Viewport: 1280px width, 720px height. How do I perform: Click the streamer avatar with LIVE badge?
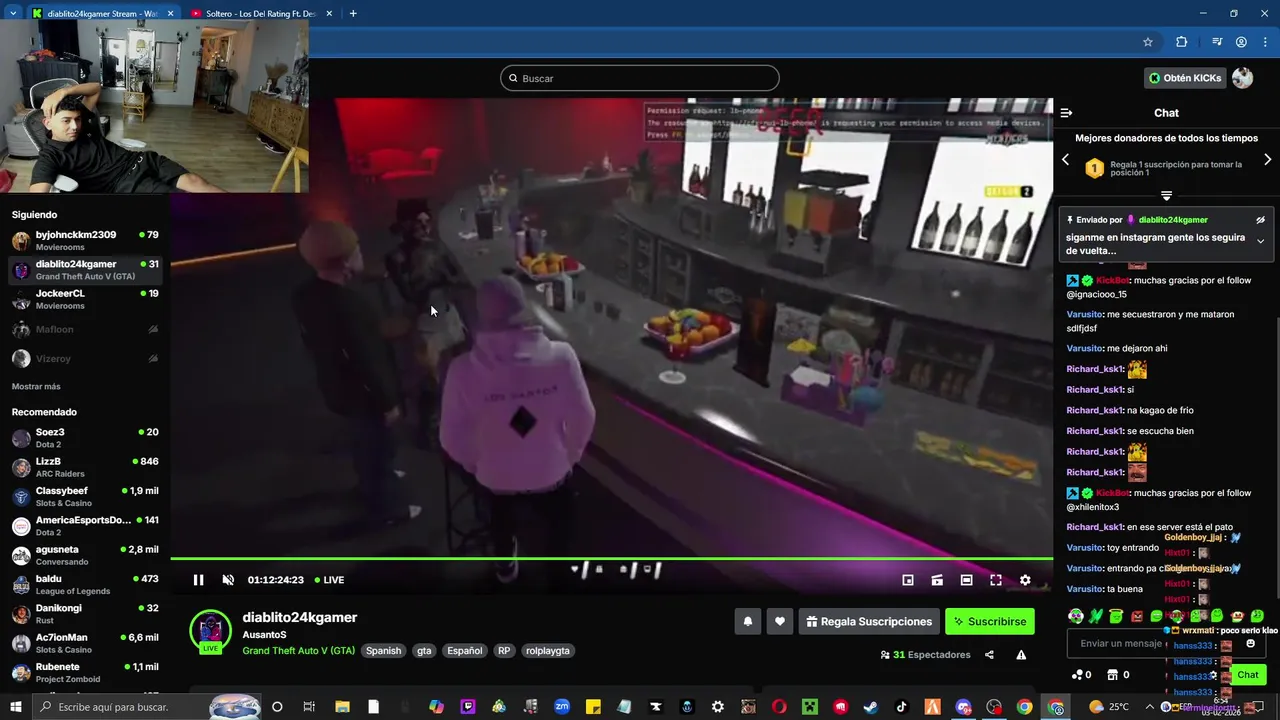click(x=210, y=631)
